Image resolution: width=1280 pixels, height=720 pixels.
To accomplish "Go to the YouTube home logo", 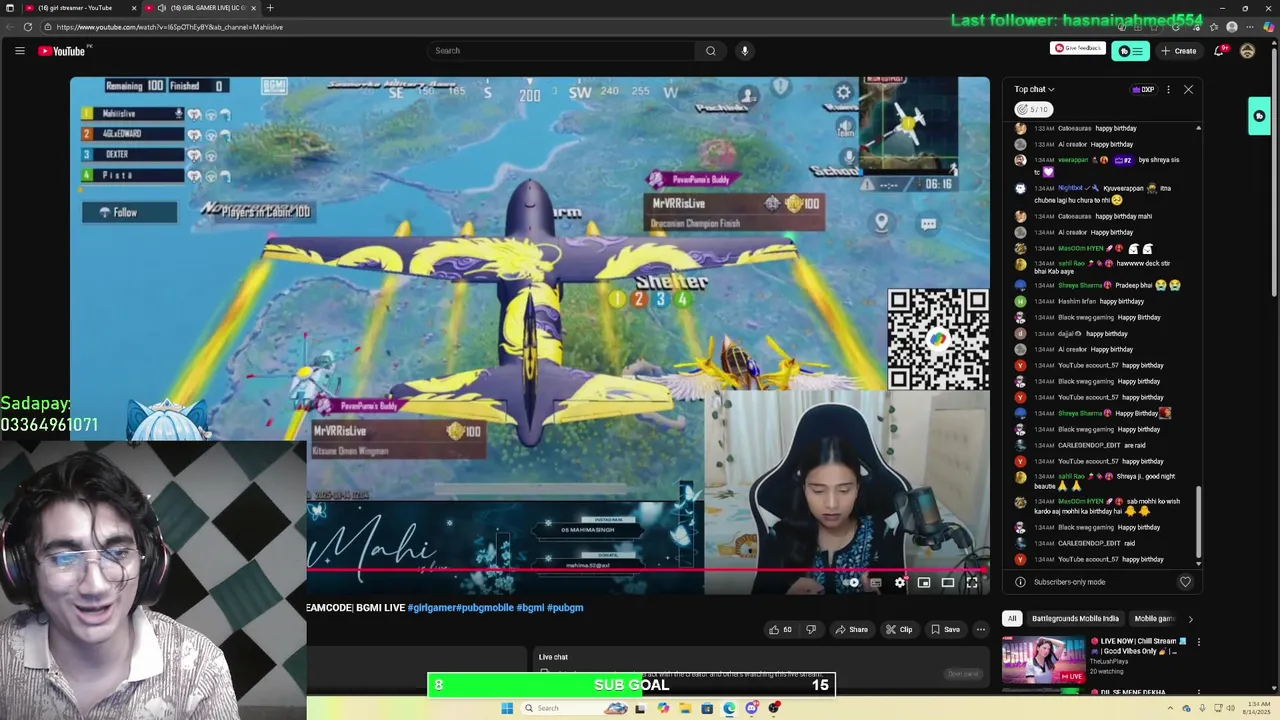I will pos(64,51).
